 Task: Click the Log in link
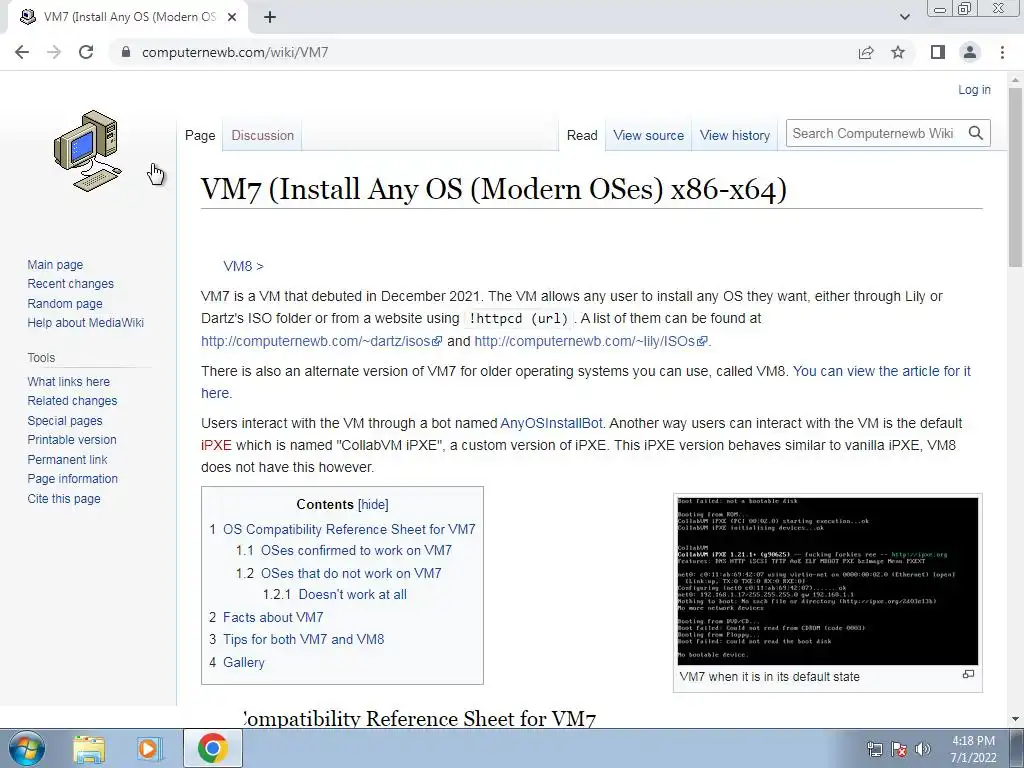click(974, 89)
